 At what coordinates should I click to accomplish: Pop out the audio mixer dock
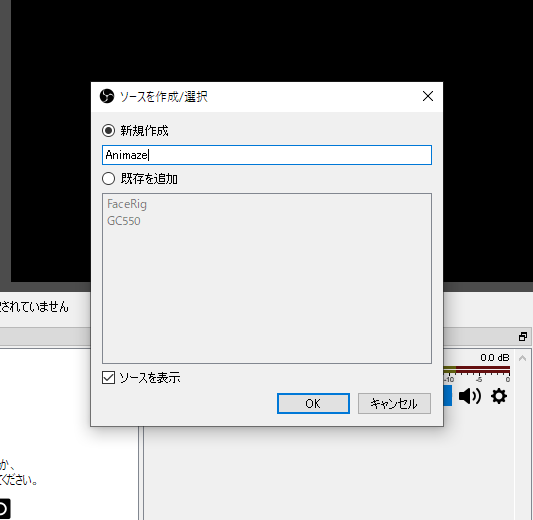[x=523, y=336]
